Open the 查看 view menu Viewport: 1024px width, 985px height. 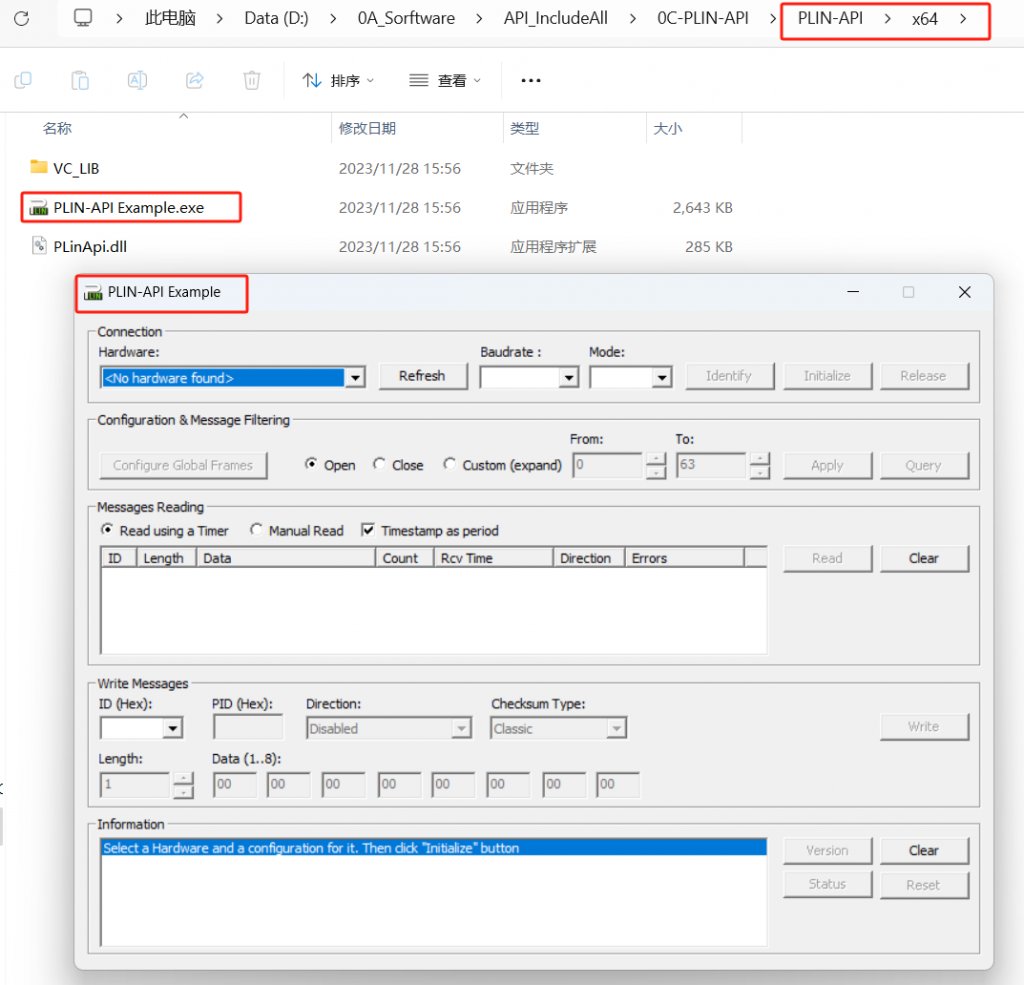(445, 80)
